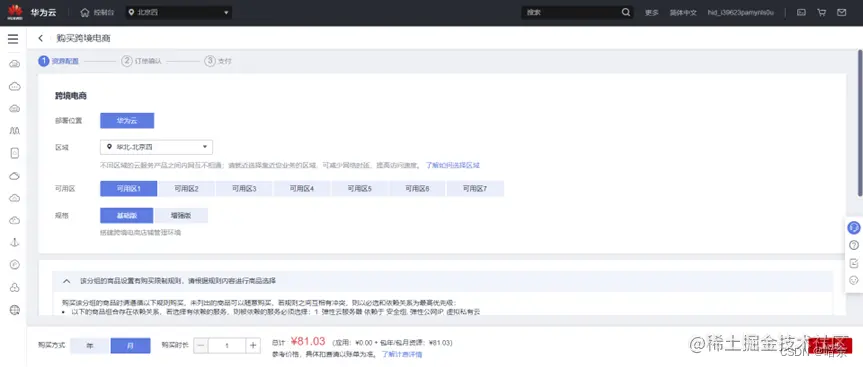Select 可用区1
863x367 pixels.
(129, 189)
